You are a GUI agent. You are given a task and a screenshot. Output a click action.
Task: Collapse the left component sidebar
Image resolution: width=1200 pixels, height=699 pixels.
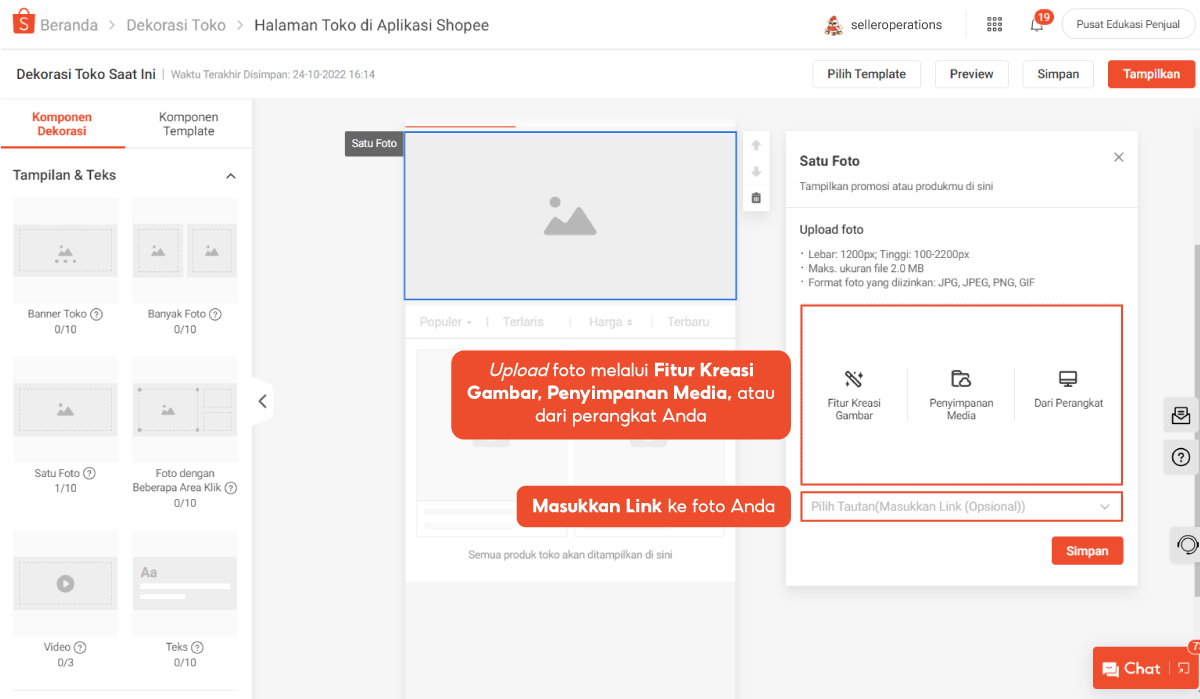pyautogui.click(x=262, y=401)
